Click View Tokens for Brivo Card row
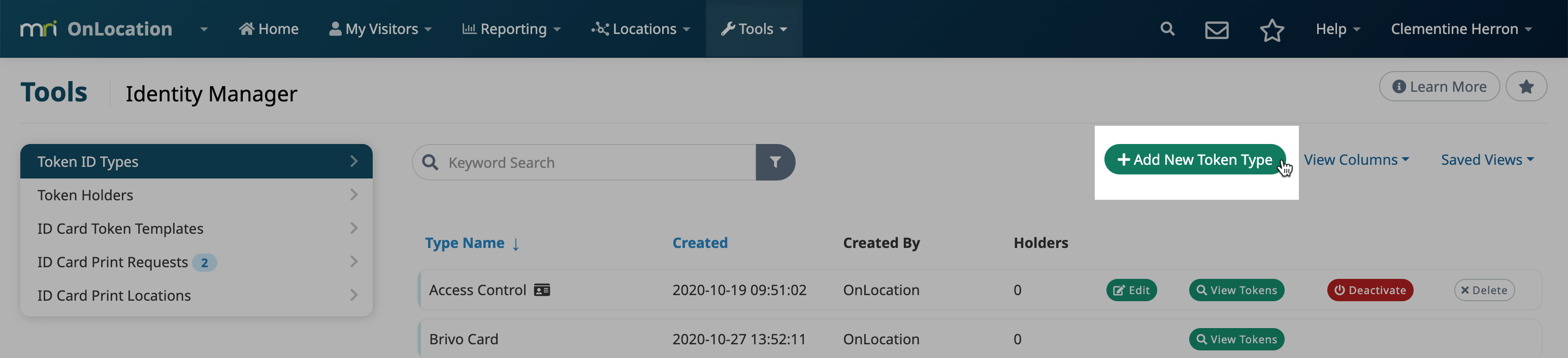This screenshot has width=1568, height=358. pyautogui.click(x=1237, y=339)
